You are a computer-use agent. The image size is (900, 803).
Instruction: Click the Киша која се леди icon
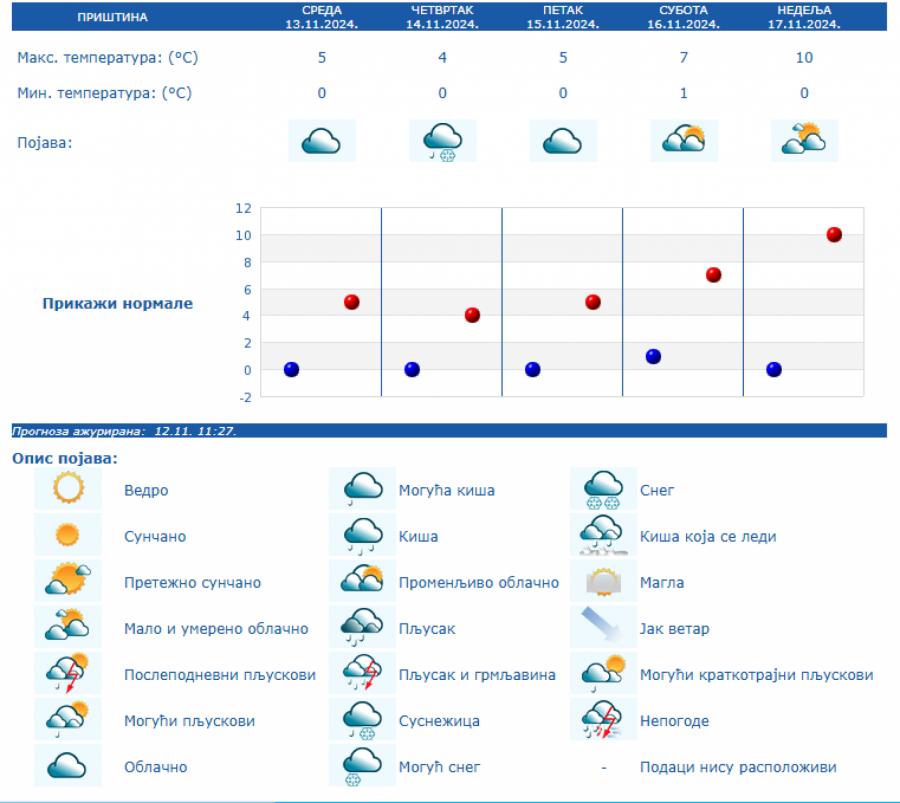[603, 536]
